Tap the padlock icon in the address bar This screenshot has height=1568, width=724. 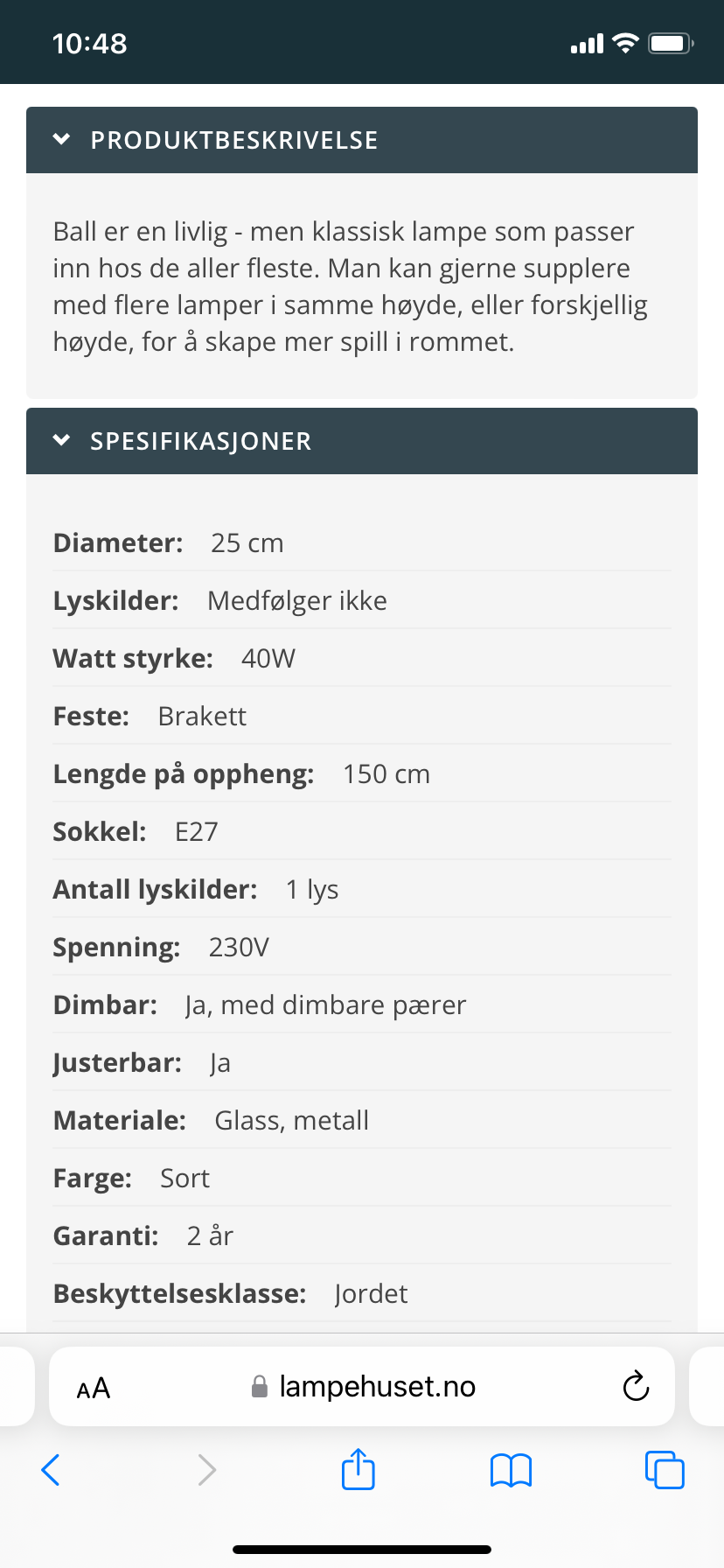(260, 1386)
